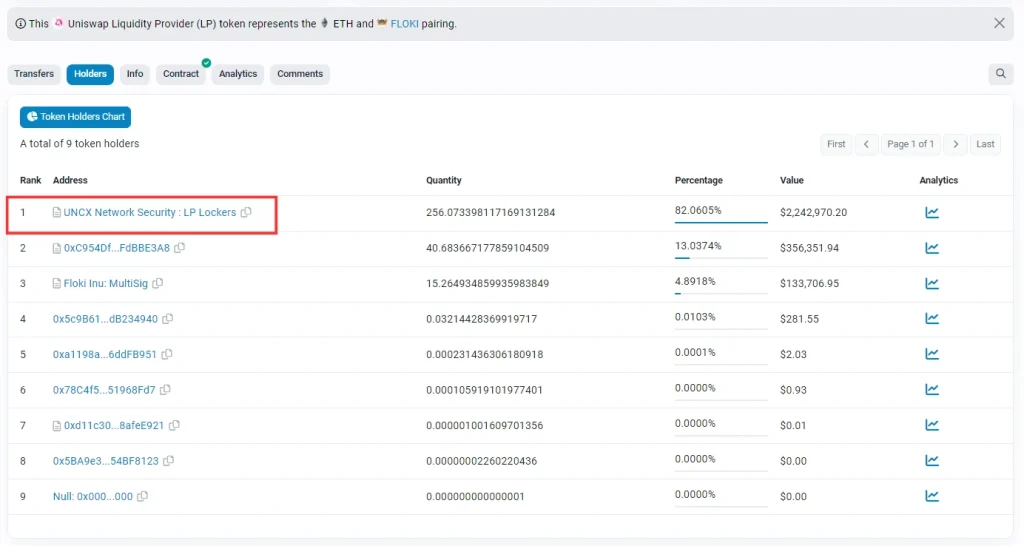Viewport: 1024px width, 546px height.
Task: Click 'A total of 9 token holders' text
Action: (80, 144)
